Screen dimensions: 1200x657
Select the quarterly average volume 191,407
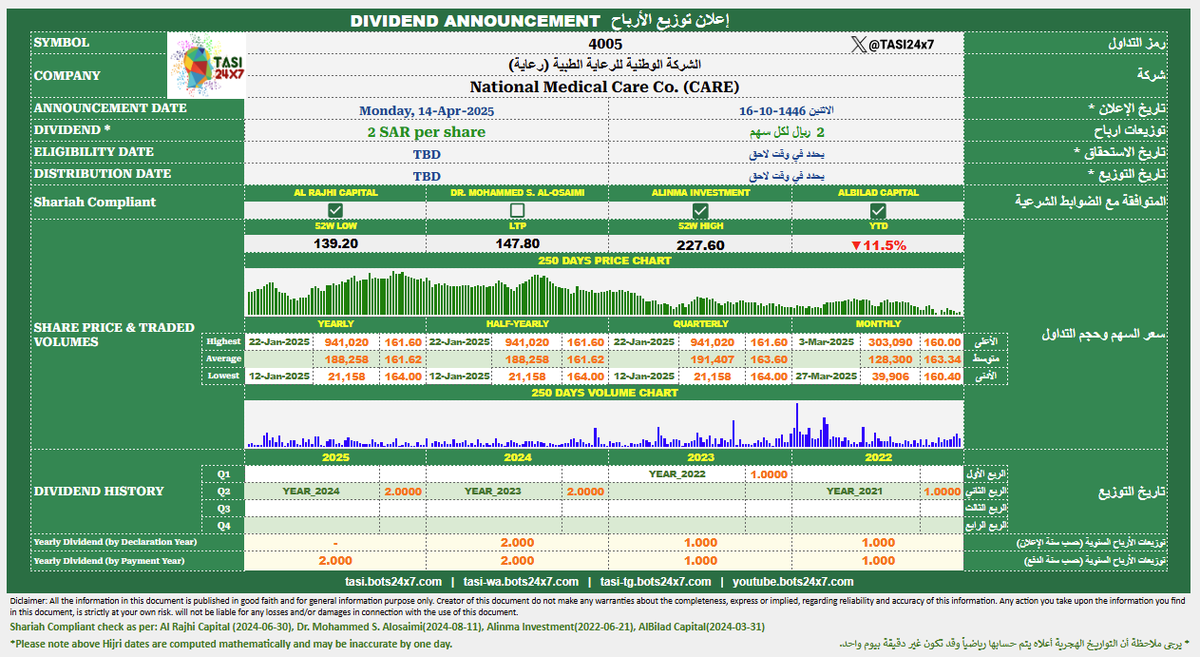pyautogui.click(x=713, y=358)
